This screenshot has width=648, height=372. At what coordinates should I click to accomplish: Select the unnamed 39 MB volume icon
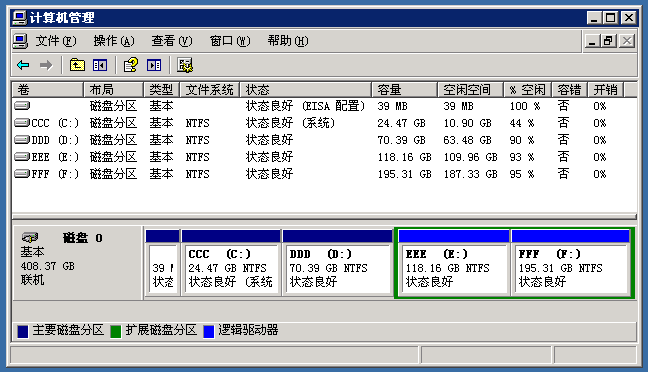[x=22, y=106]
